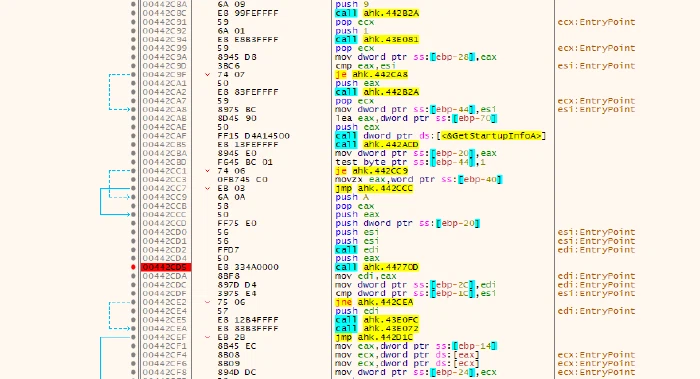Select address 00442C9F
The image size is (700, 379).
164,75
